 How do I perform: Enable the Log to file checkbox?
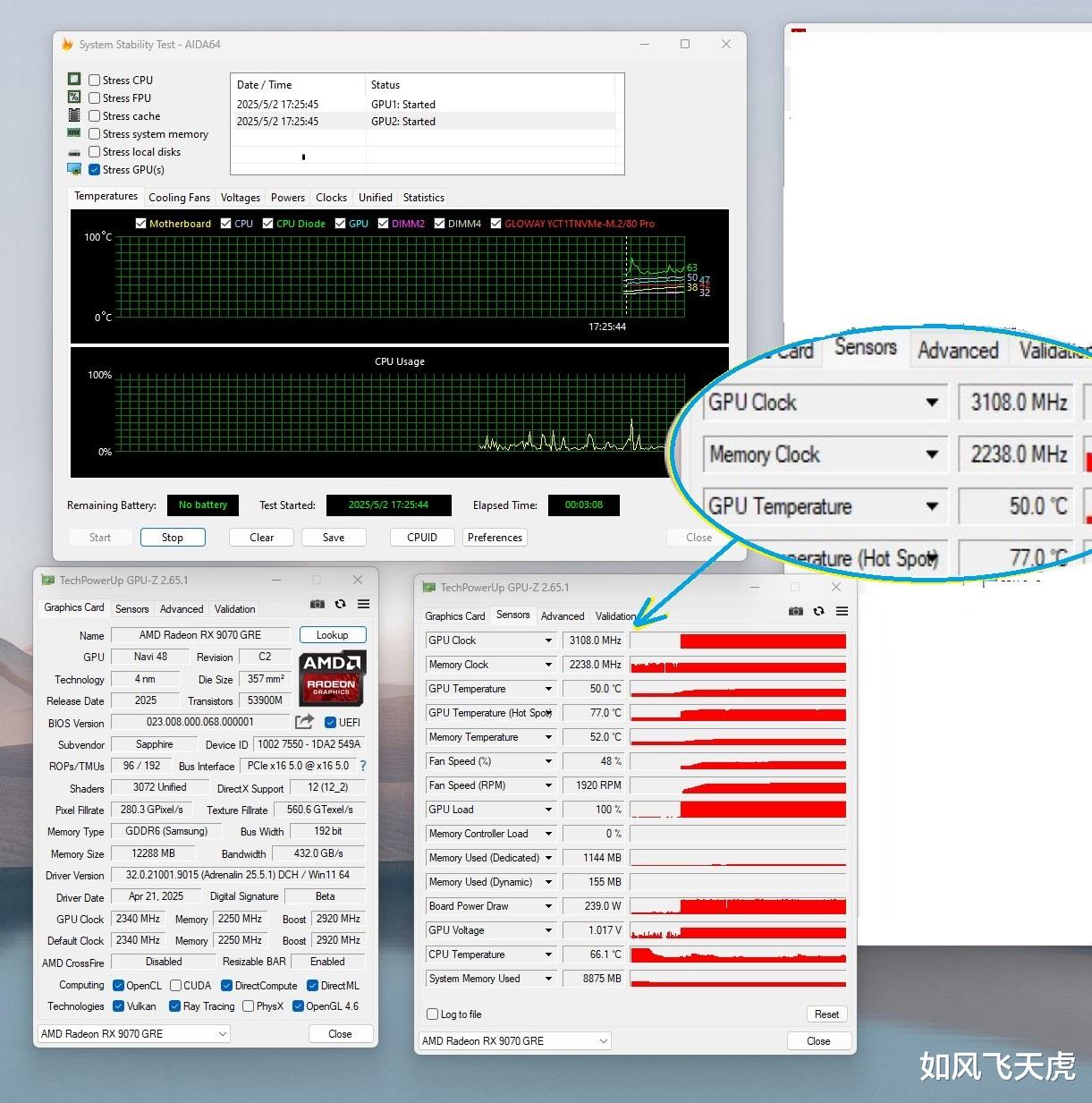pos(433,1014)
